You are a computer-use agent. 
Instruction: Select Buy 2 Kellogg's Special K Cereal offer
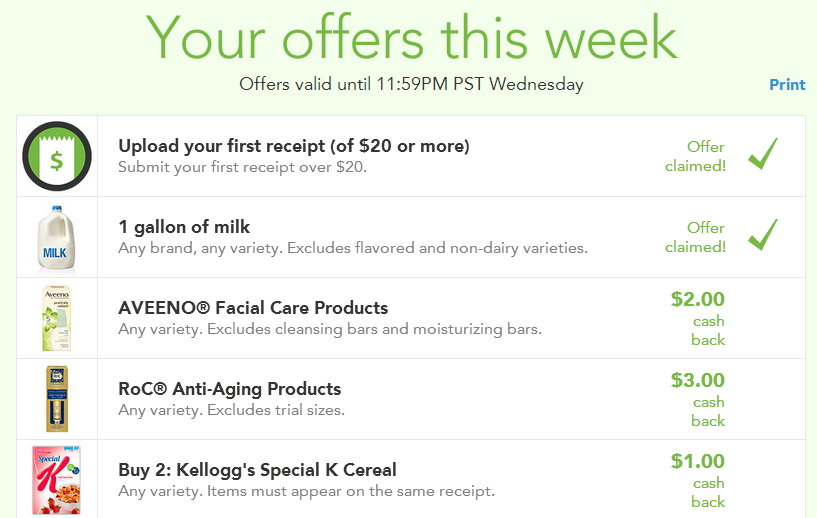[x=257, y=470]
